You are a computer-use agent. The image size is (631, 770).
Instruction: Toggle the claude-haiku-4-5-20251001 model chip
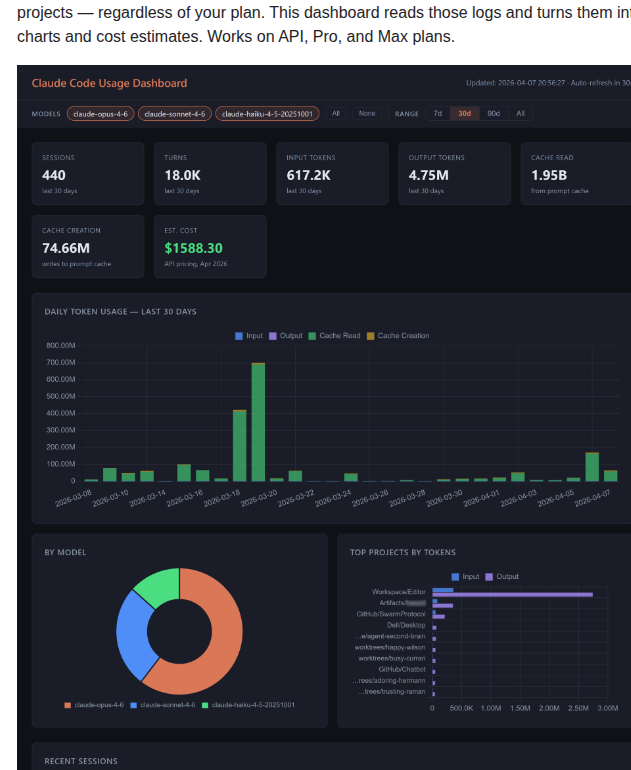click(x=267, y=114)
